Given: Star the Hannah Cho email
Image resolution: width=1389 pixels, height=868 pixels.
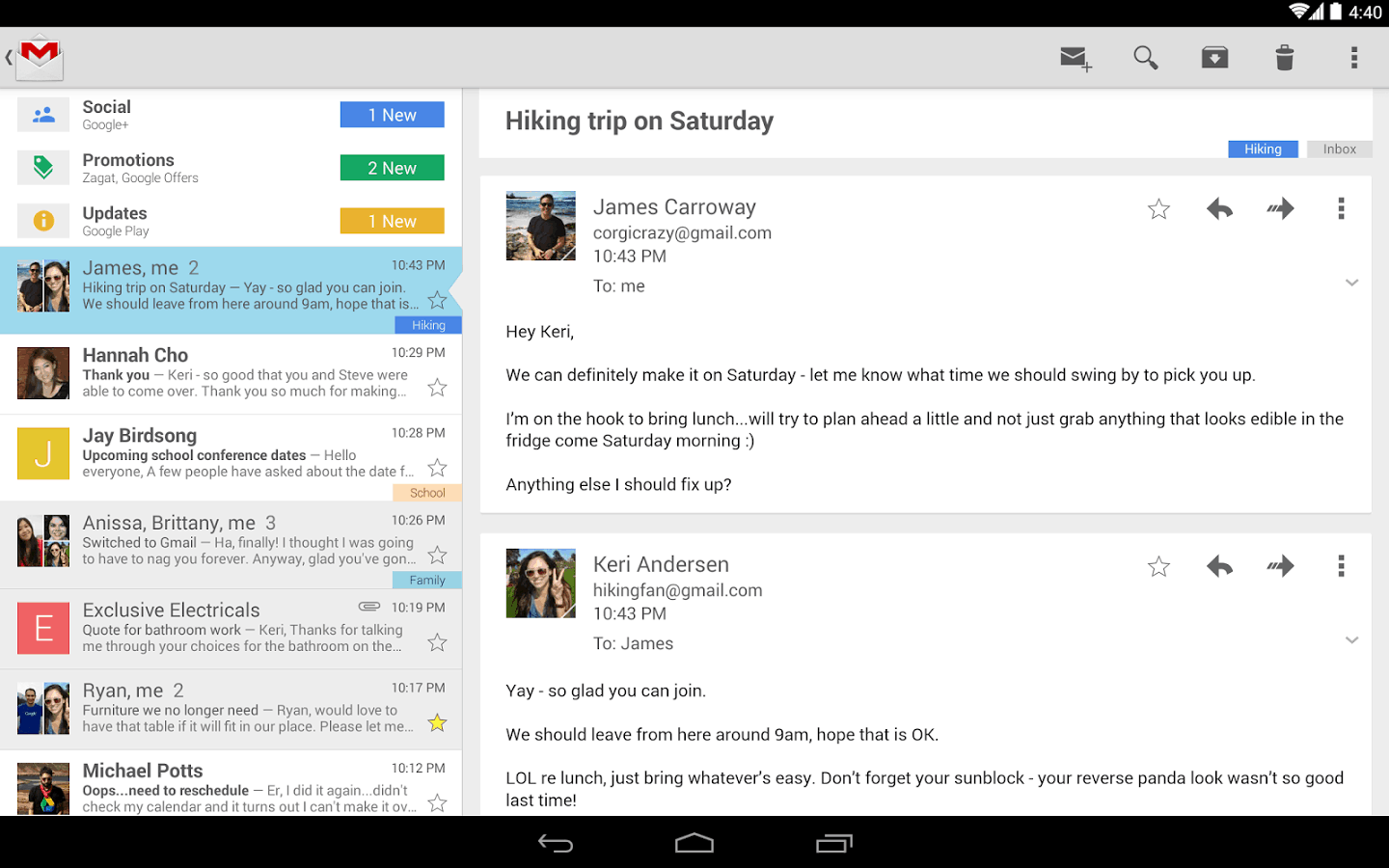Looking at the screenshot, I should coord(437,388).
